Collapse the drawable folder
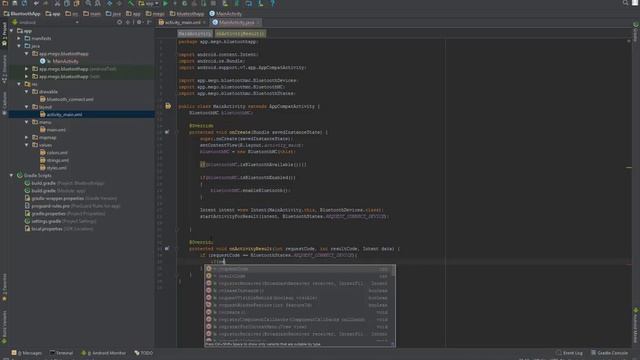The image size is (640, 360). coord(27,92)
